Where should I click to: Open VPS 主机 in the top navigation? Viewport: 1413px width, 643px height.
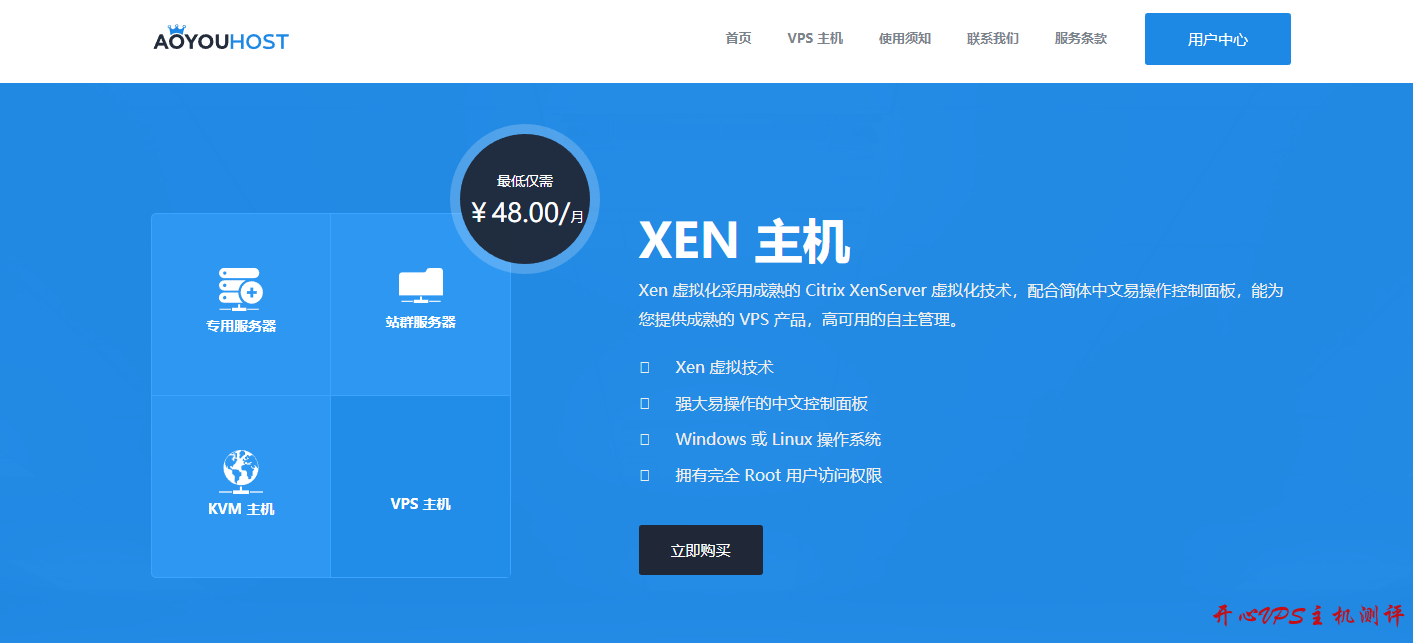pos(815,39)
